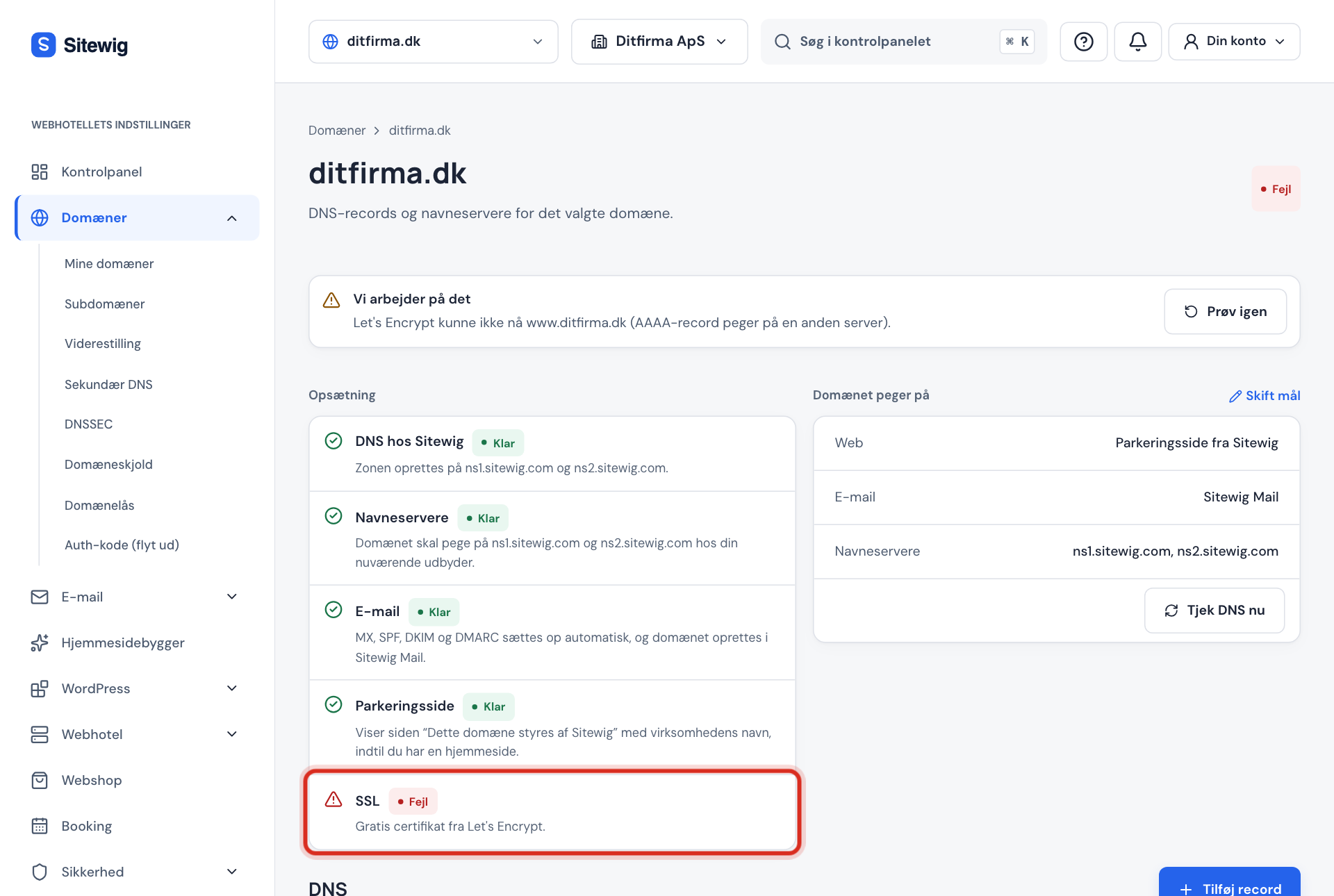This screenshot has width=1334, height=896.
Task: Open the Din konto account menu
Action: [x=1234, y=42]
